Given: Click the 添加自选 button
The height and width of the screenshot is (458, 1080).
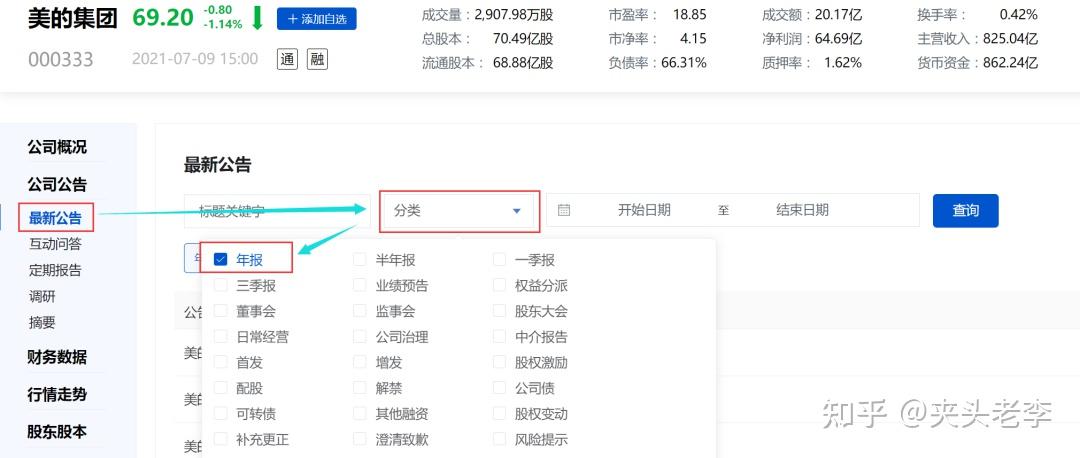Looking at the screenshot, I should (317, 19).
